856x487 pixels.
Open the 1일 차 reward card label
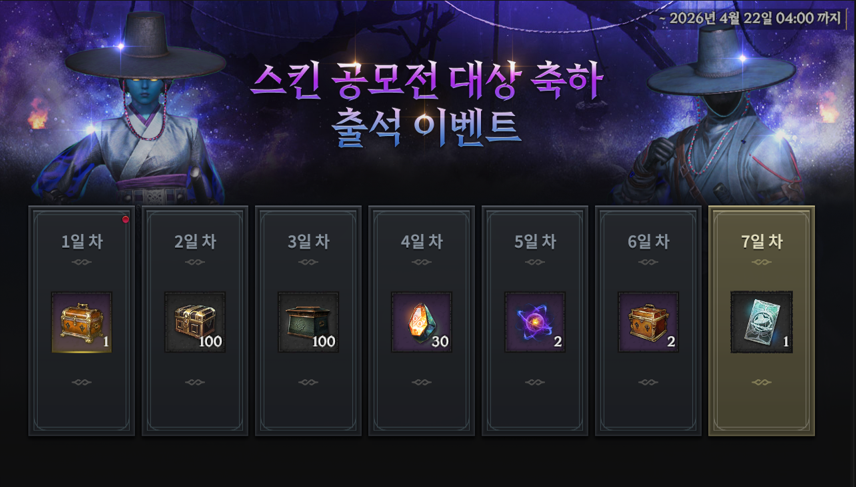82,242
